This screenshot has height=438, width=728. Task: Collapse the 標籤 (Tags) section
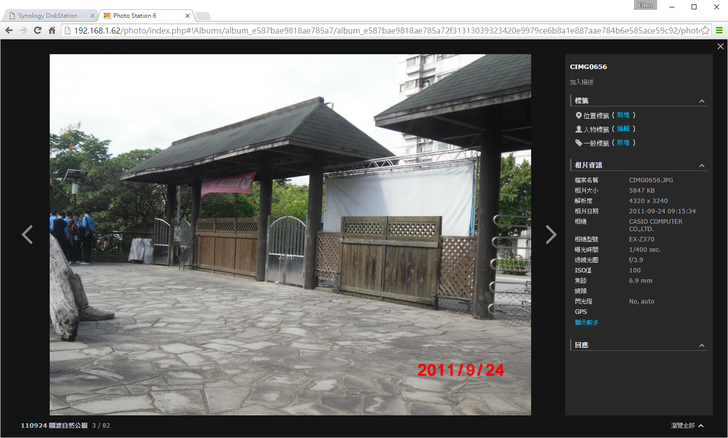702,101
